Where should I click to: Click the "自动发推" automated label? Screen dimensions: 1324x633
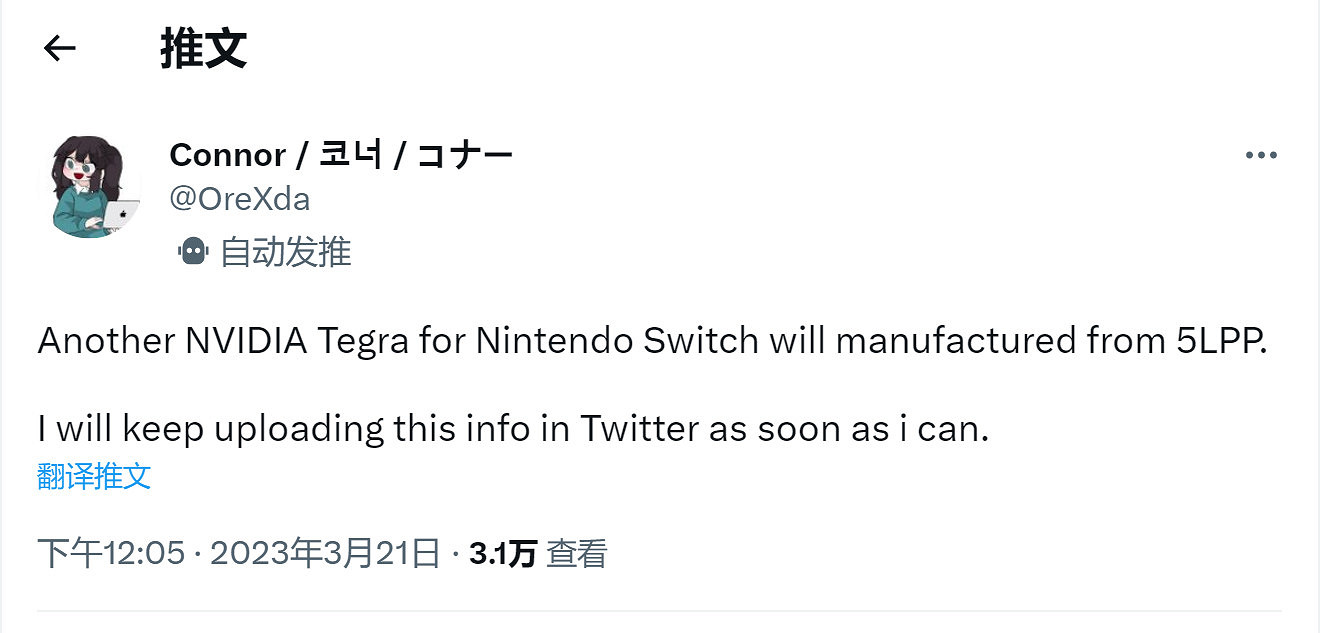pos(285,251)
